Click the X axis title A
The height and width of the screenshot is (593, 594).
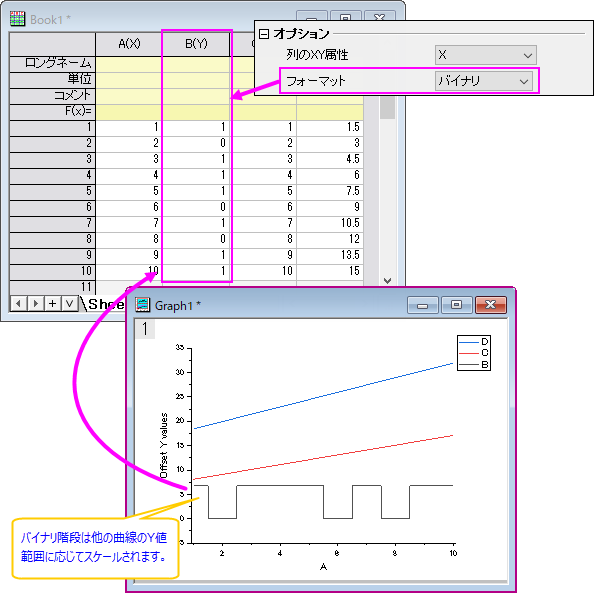[x=323, y=567]
